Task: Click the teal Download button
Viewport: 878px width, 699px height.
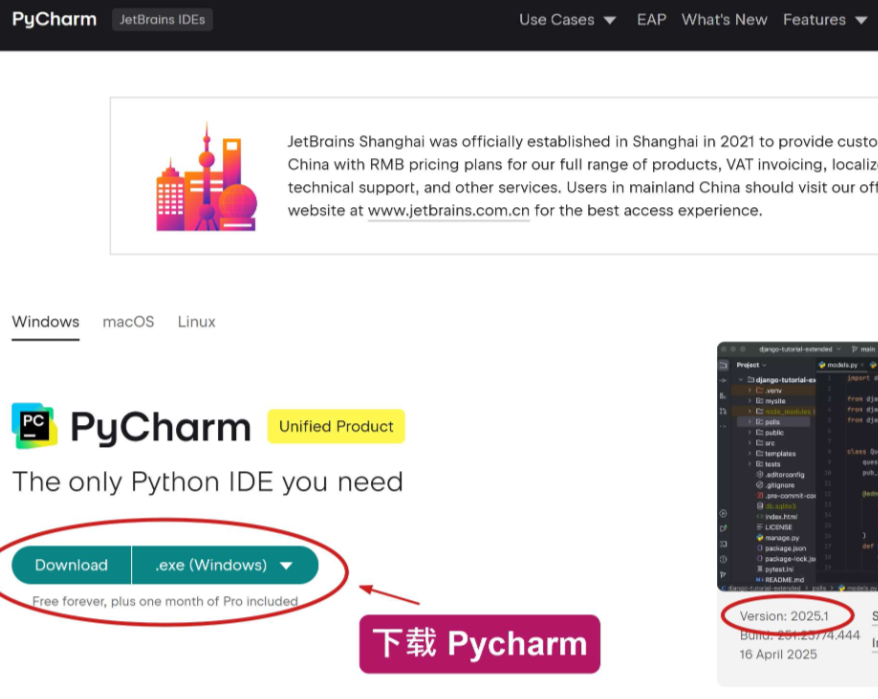Action: 71,565
